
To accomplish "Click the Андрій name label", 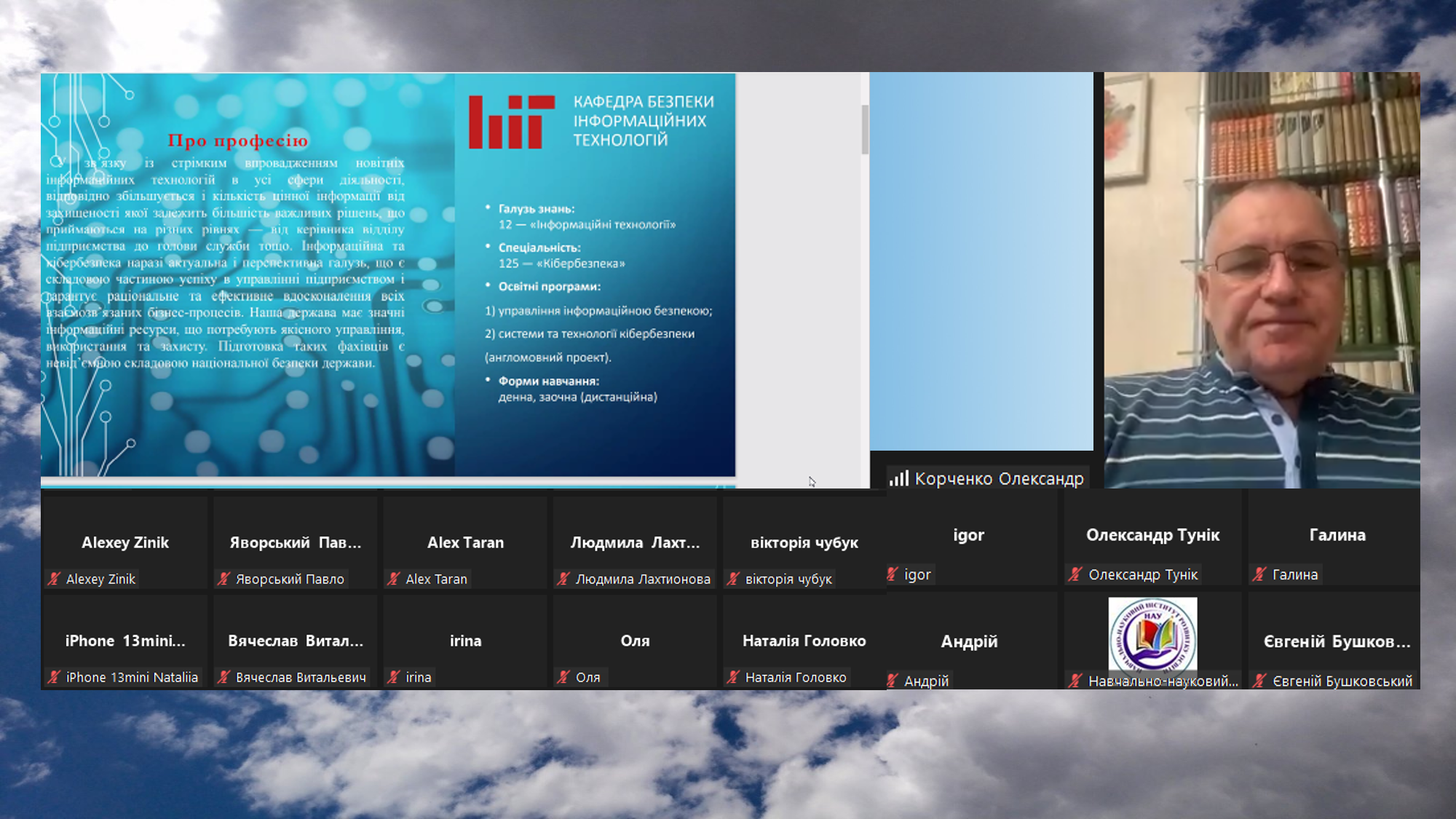I will (926, 681).
